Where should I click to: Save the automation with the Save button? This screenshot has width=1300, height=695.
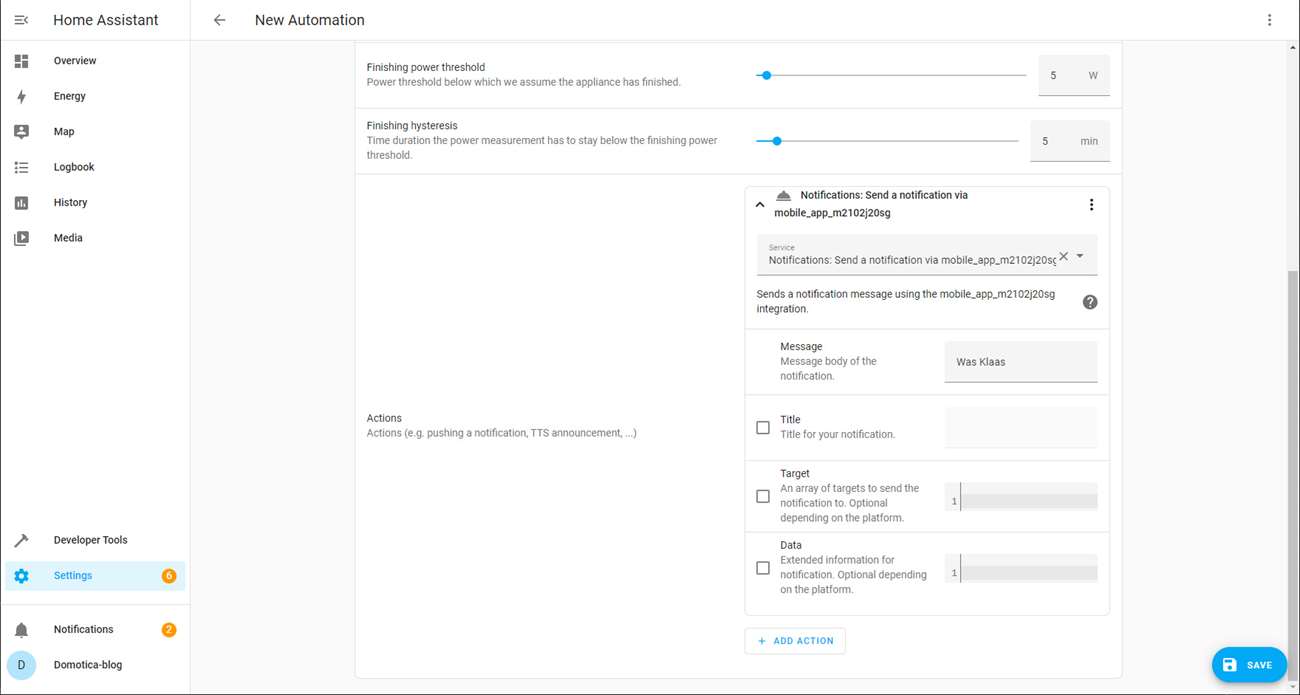pyautogui.click(x=1249, y=665)
